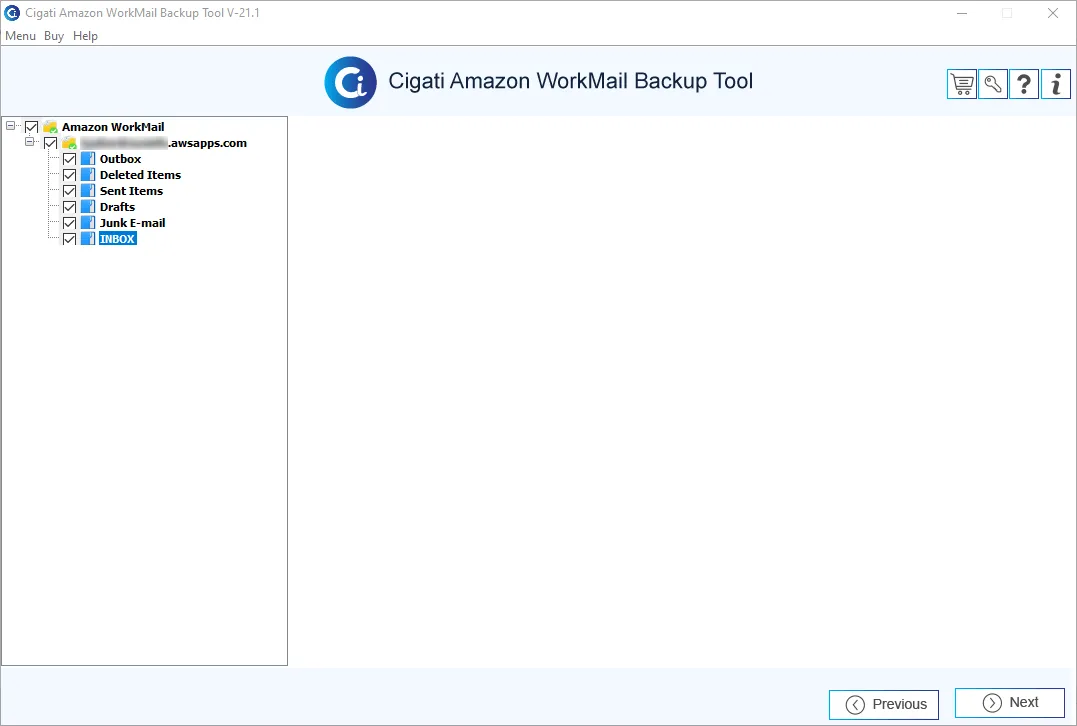Viewport: 1077px width, 726px height.
Task: Select the Deleted Items folder label
Action: click(140, 174)
